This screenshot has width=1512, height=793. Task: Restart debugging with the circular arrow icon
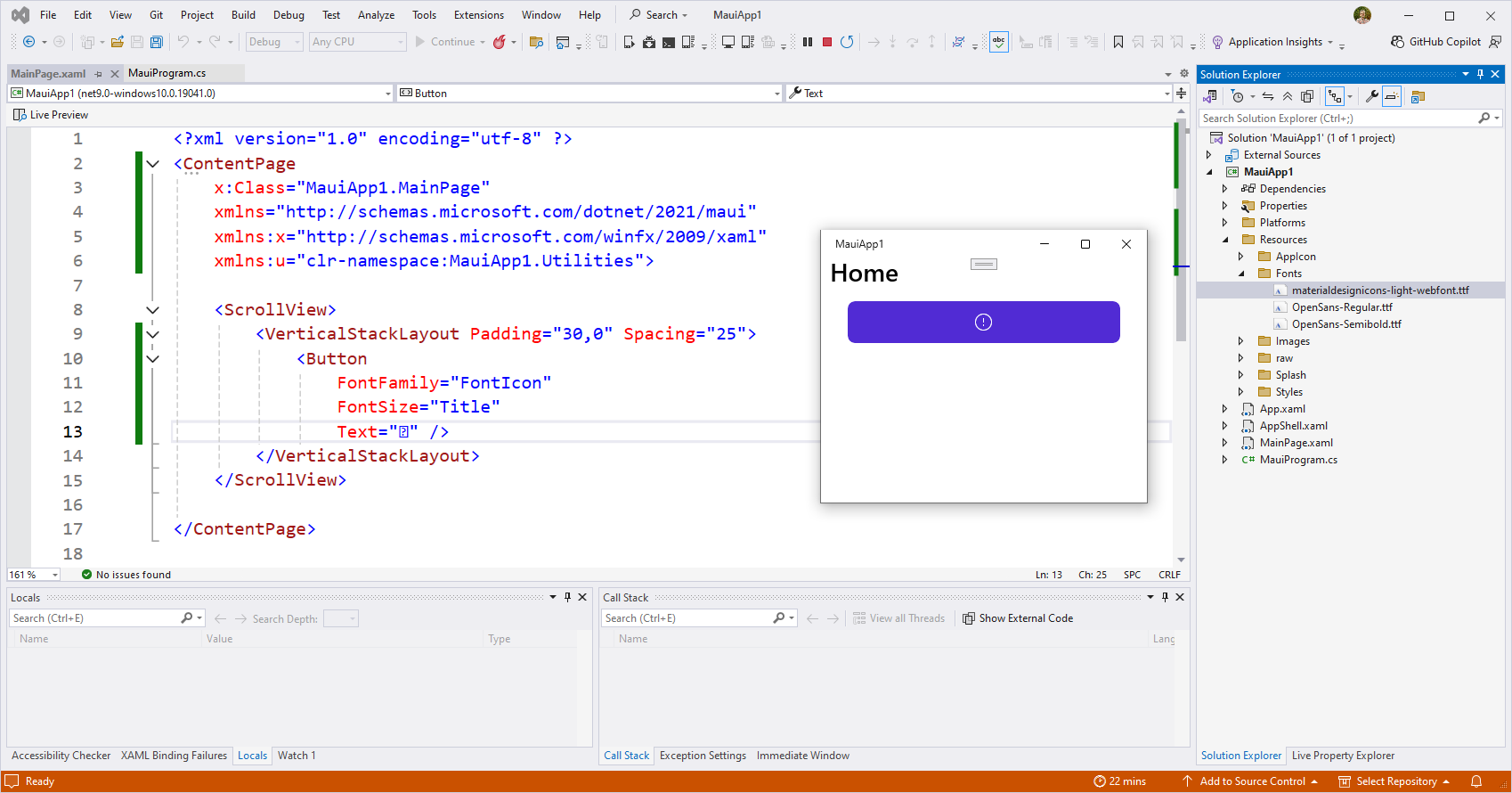(x=847, y=42)
